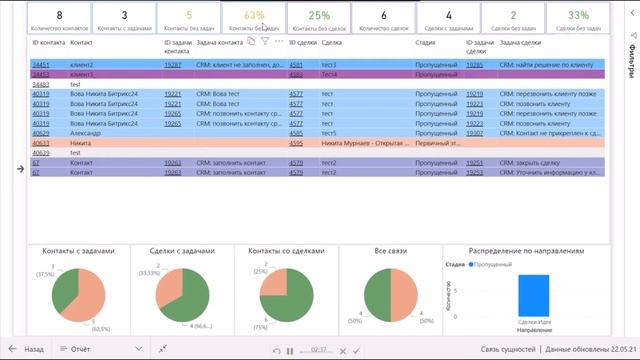Copy the table visual with the copy icon

251,41
